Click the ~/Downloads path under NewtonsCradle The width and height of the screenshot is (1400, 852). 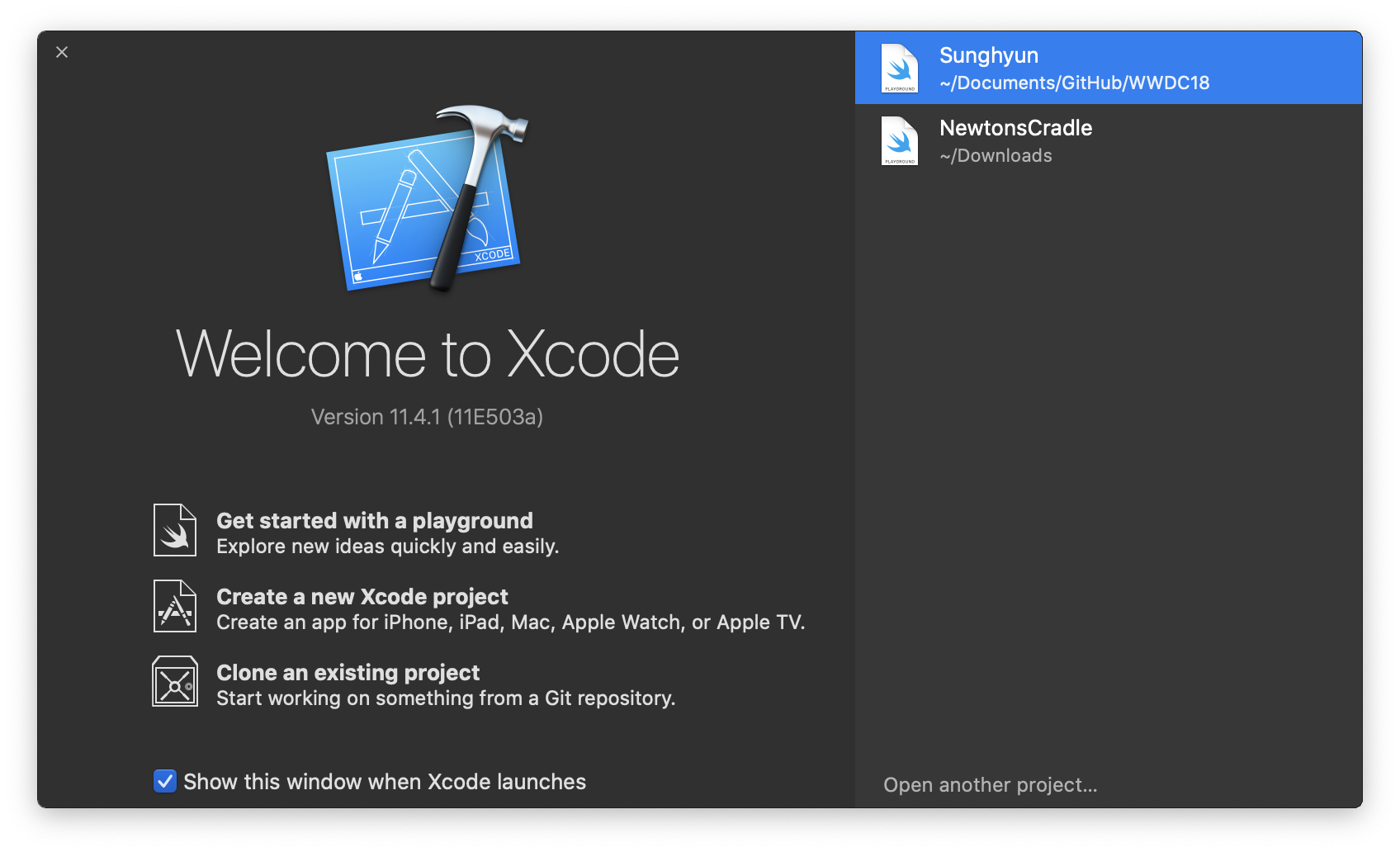[996, 155]
